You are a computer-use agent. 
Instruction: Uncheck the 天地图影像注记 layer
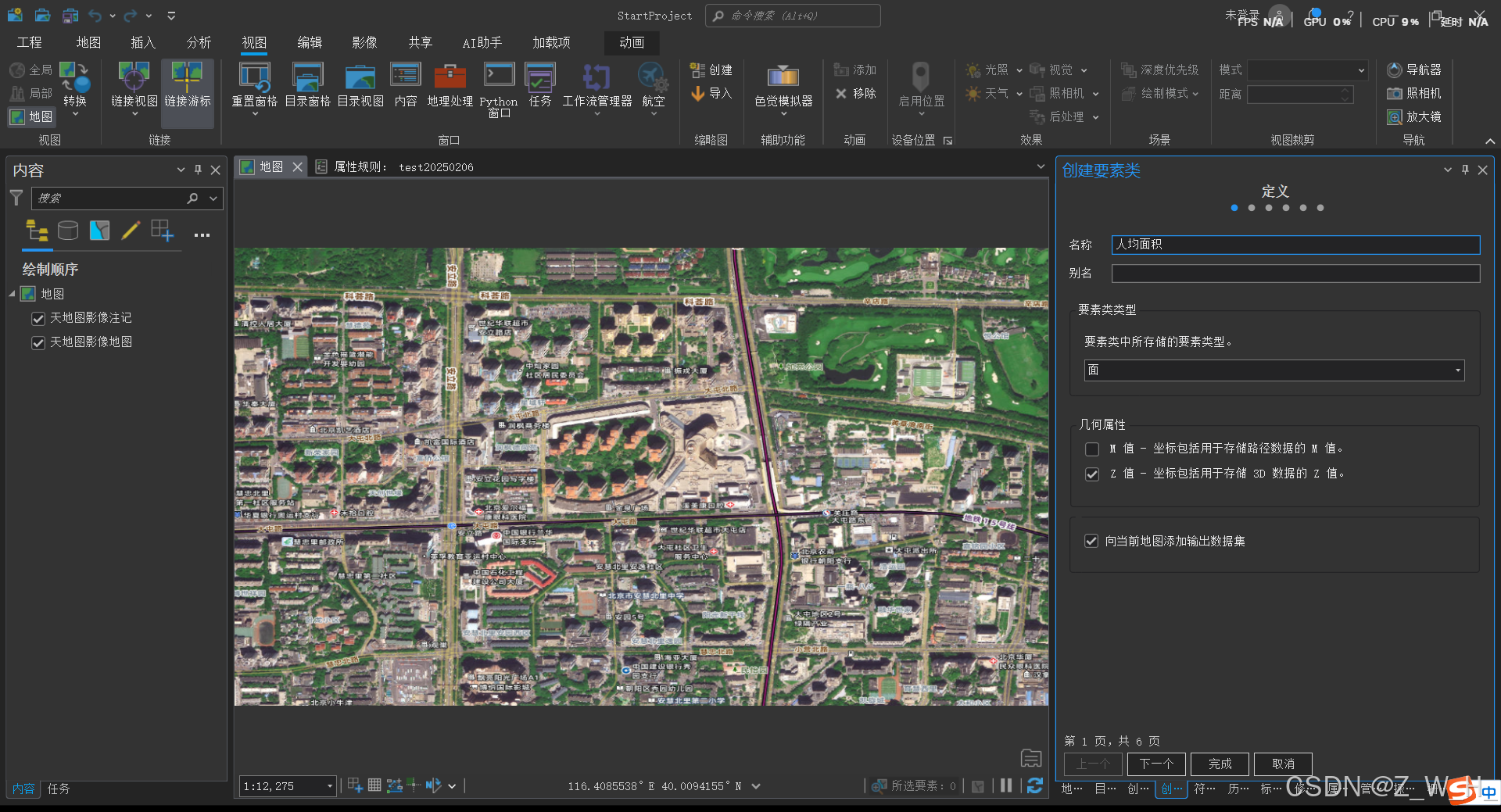(x=38, y=319)
